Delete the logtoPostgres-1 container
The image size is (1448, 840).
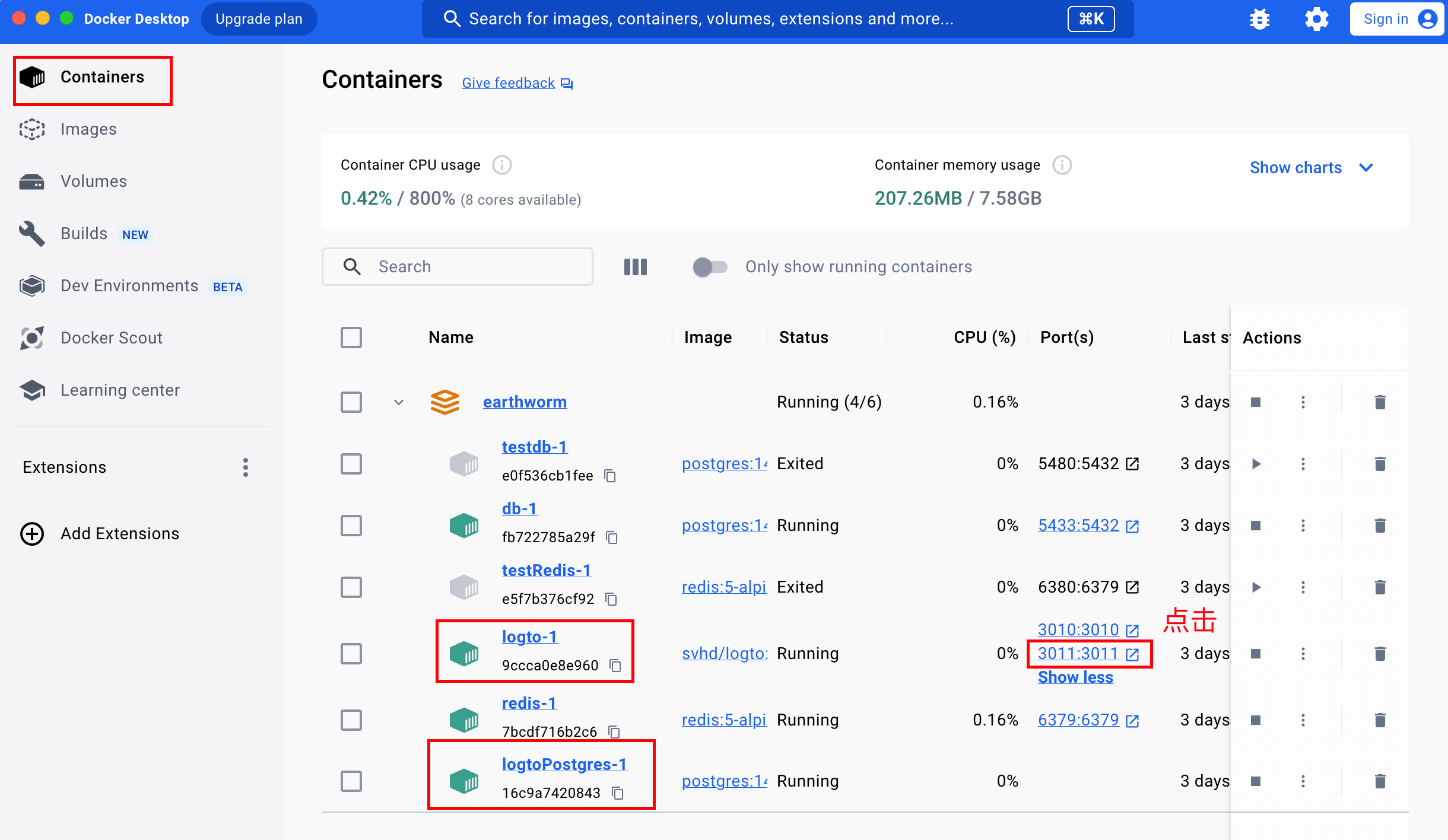[x=1380, y=781]
